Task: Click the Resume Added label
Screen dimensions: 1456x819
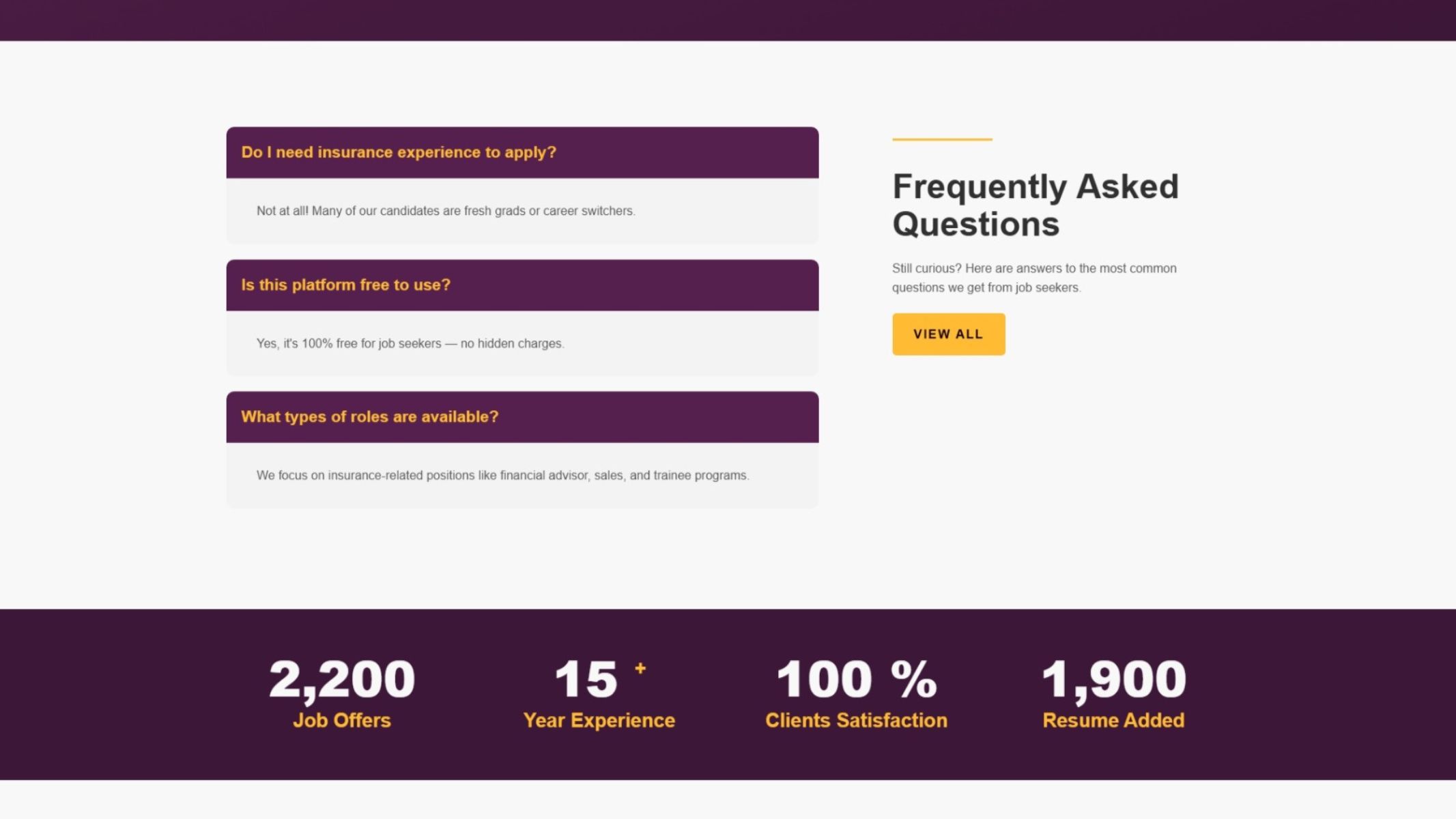Action: [1113, 721]
